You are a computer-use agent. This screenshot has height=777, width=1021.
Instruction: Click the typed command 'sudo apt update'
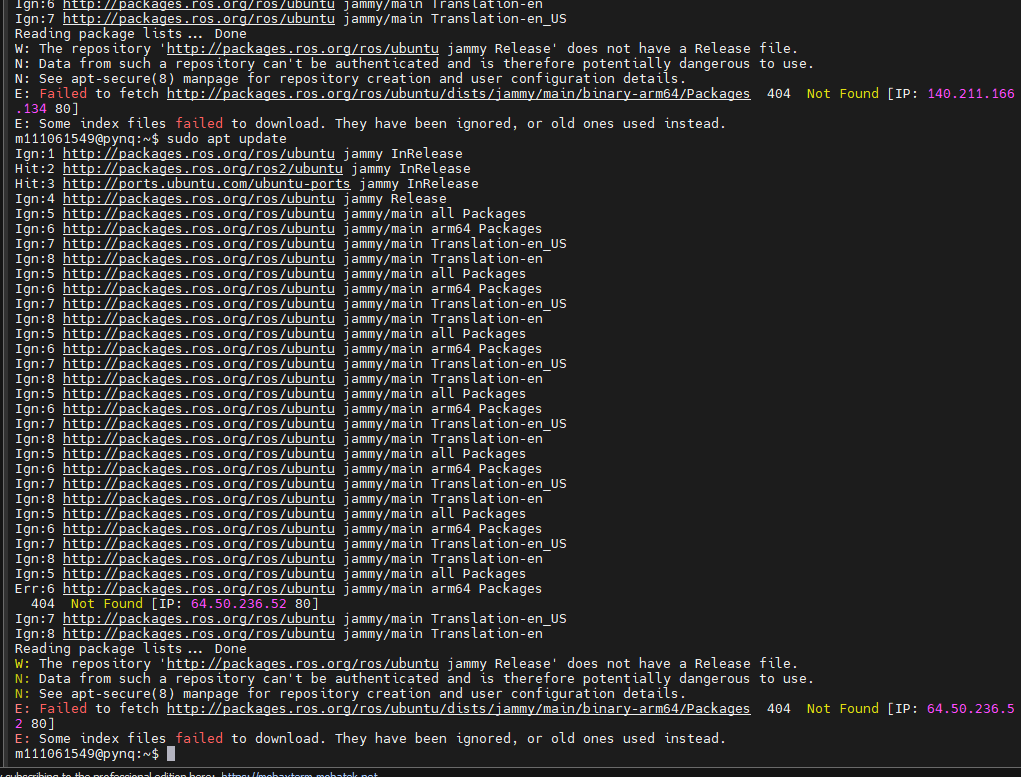pos(227,139)
